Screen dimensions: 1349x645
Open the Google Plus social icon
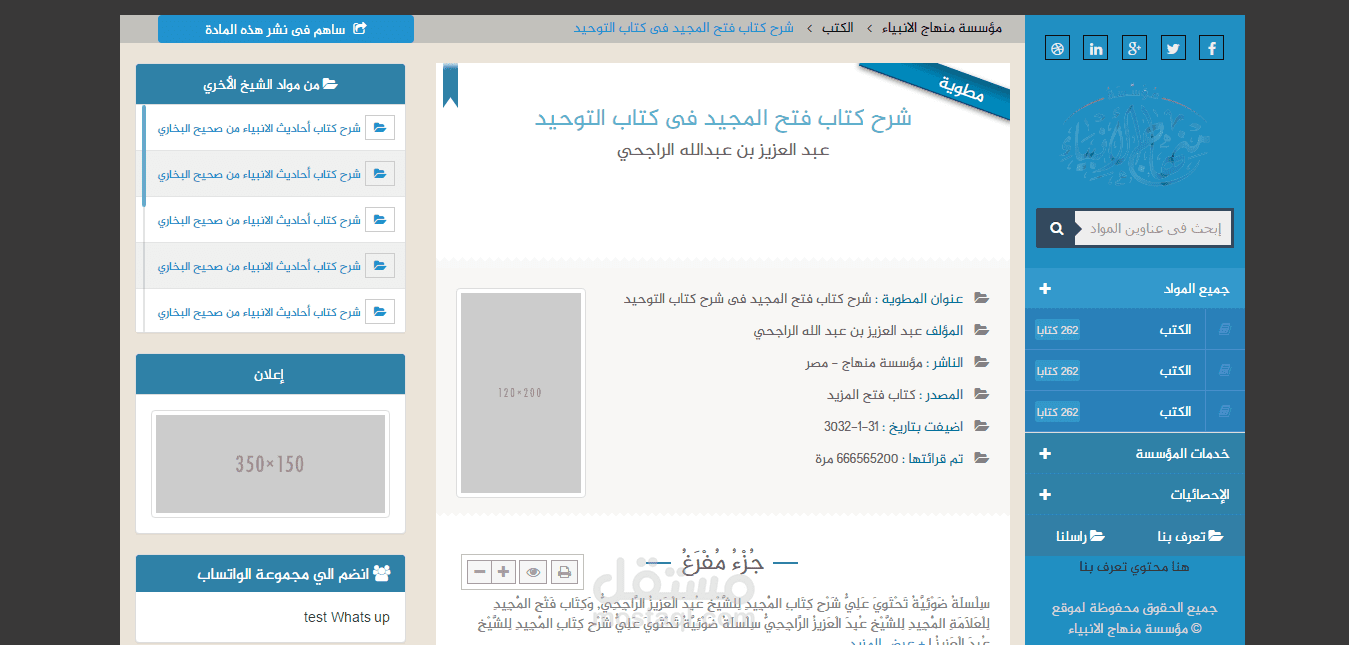1134,48
